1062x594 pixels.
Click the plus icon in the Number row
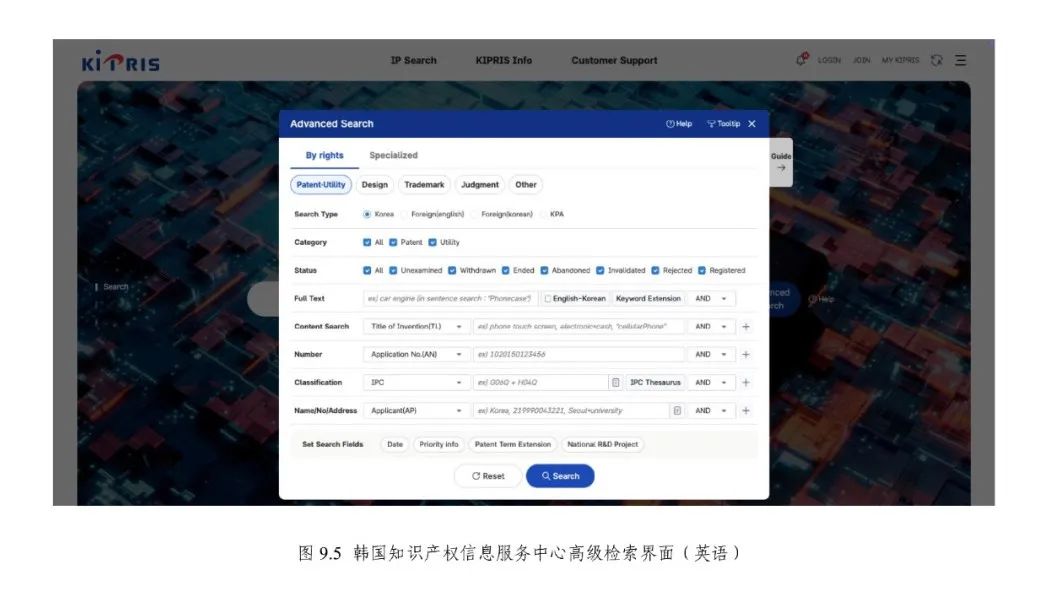(x=746, y=355)
